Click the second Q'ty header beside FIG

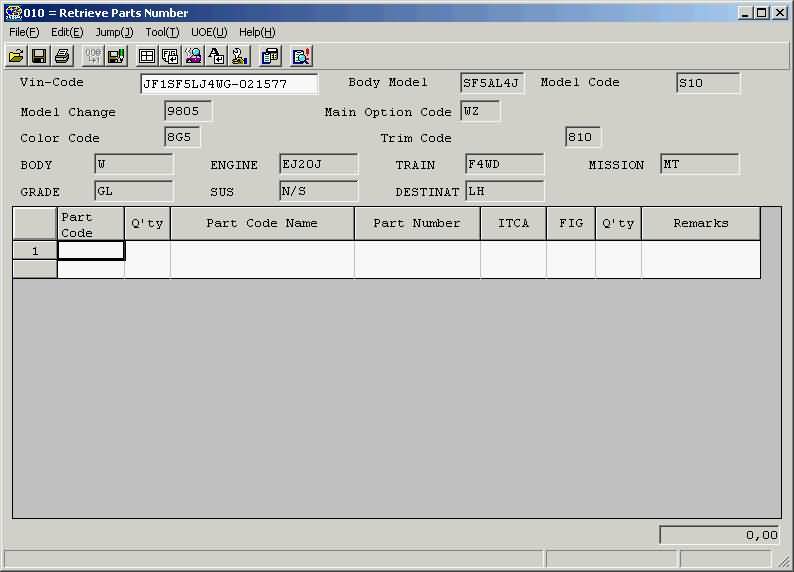pyautogui.click(x=618, y=224)
